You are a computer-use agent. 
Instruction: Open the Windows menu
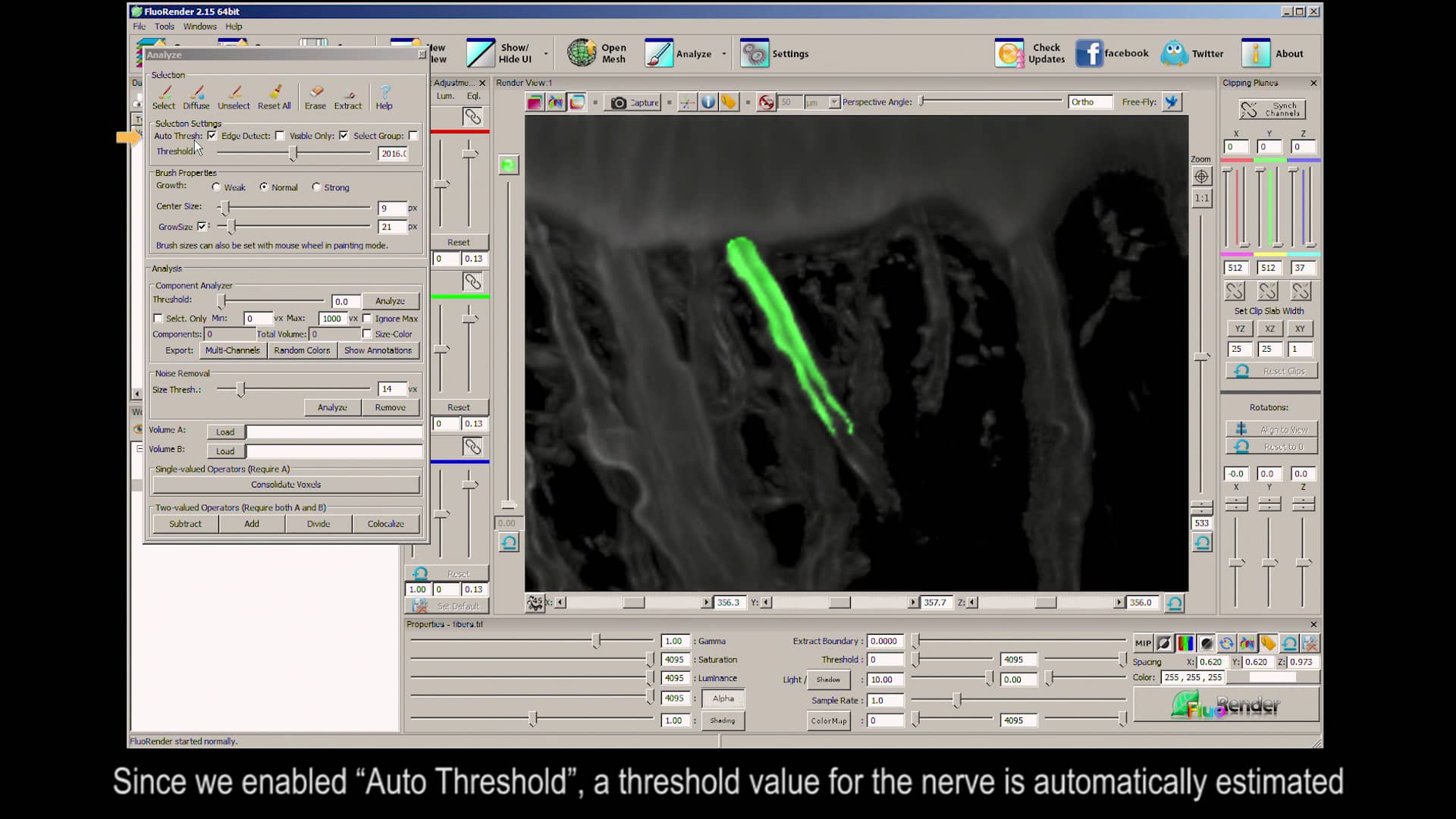200,27
